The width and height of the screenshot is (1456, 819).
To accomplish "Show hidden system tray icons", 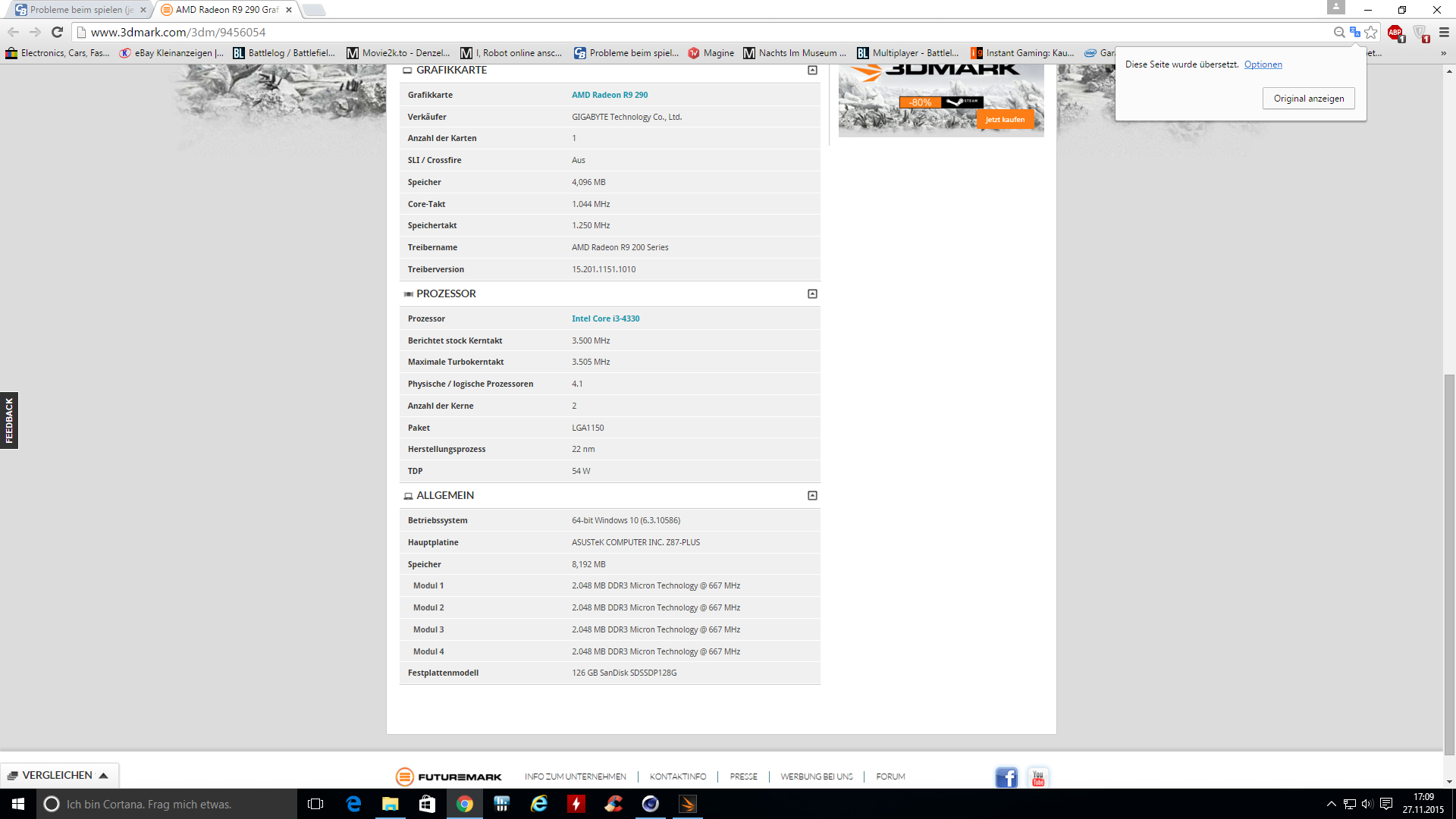I will pos(1331,804).
